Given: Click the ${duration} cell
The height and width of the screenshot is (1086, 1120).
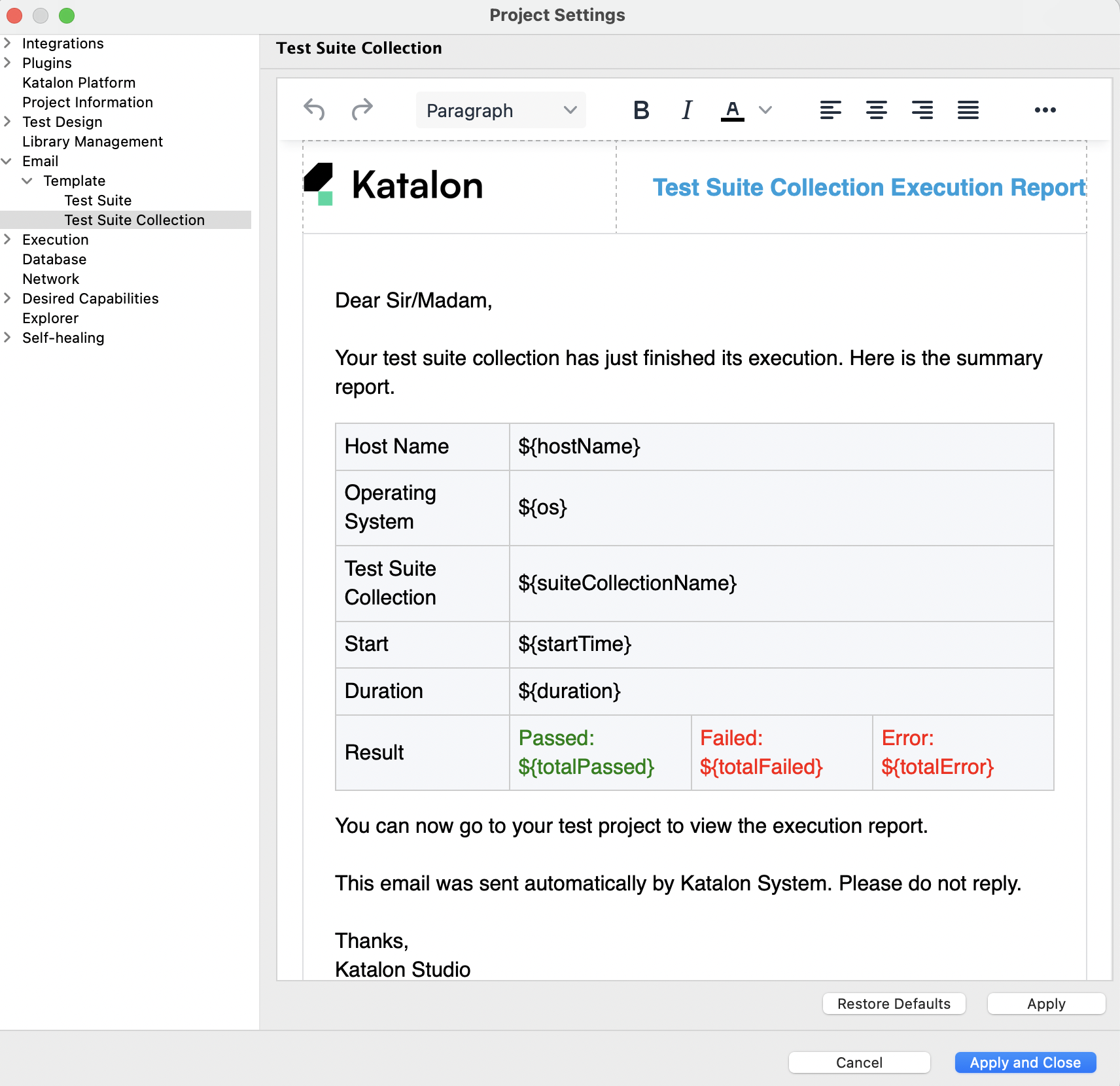Looking at the screenshot, I should [x=782, y=692].
